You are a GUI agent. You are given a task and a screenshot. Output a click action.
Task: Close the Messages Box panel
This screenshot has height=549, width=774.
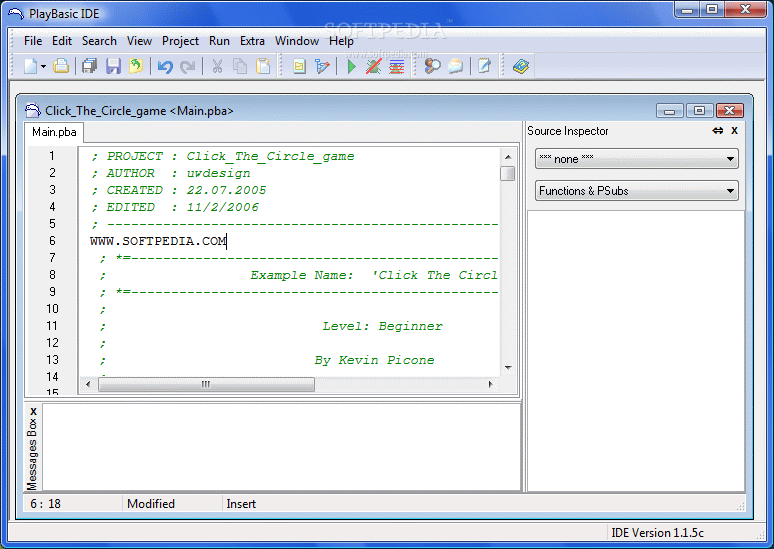(33, 411)
